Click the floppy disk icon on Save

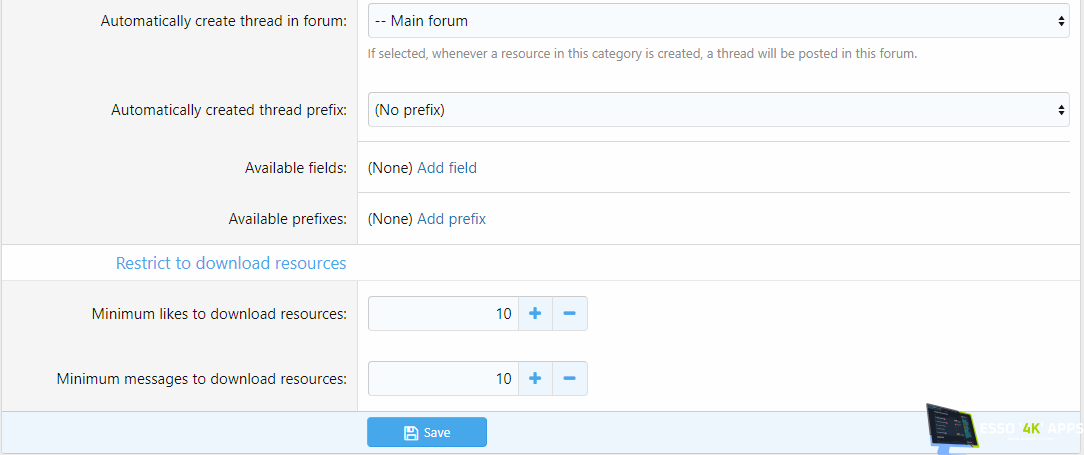tap(410, 433)
